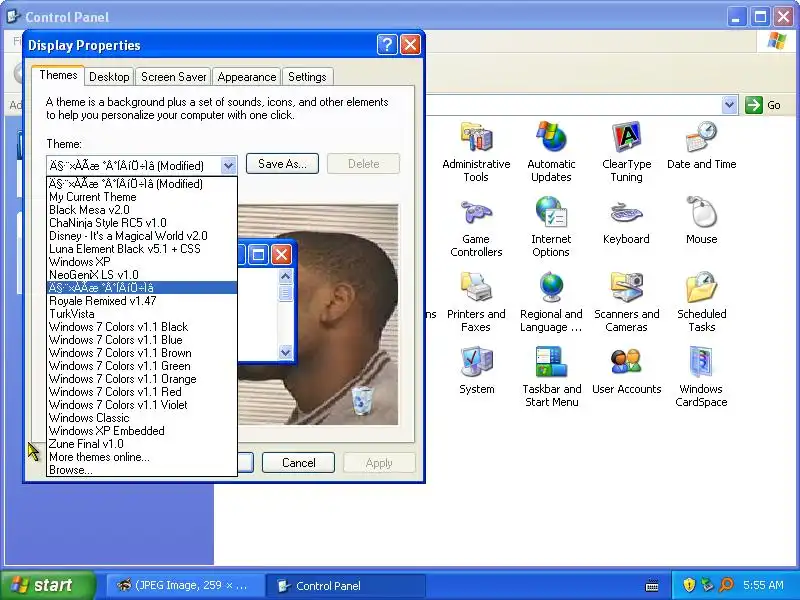Select TurkVista theme

tap(142, 314)
